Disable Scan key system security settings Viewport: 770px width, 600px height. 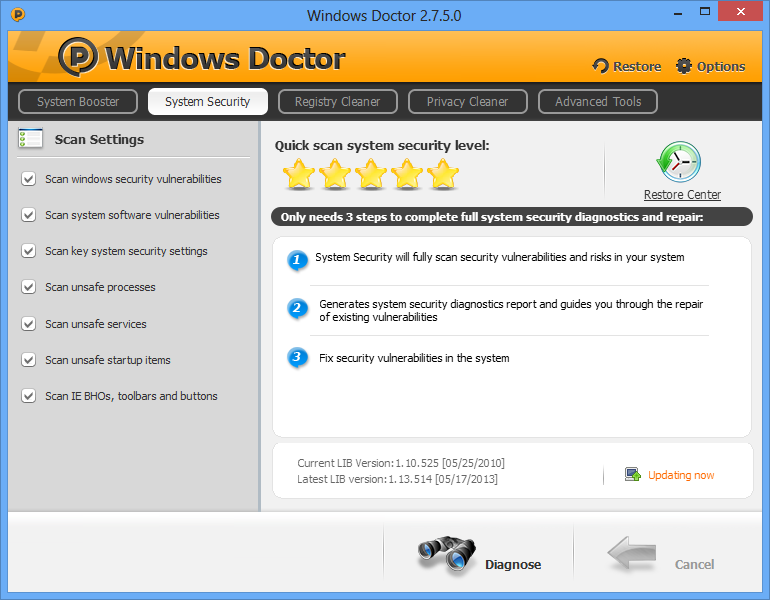(x=28, y=251)
